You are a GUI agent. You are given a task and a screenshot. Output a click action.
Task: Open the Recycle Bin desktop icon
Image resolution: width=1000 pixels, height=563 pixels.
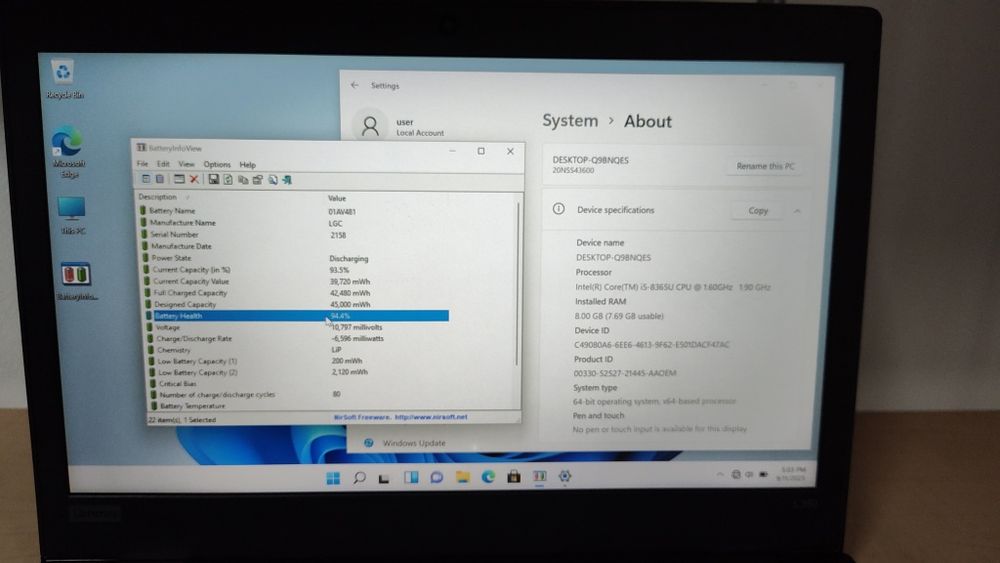pyautogui.click(x=64, y=80)
